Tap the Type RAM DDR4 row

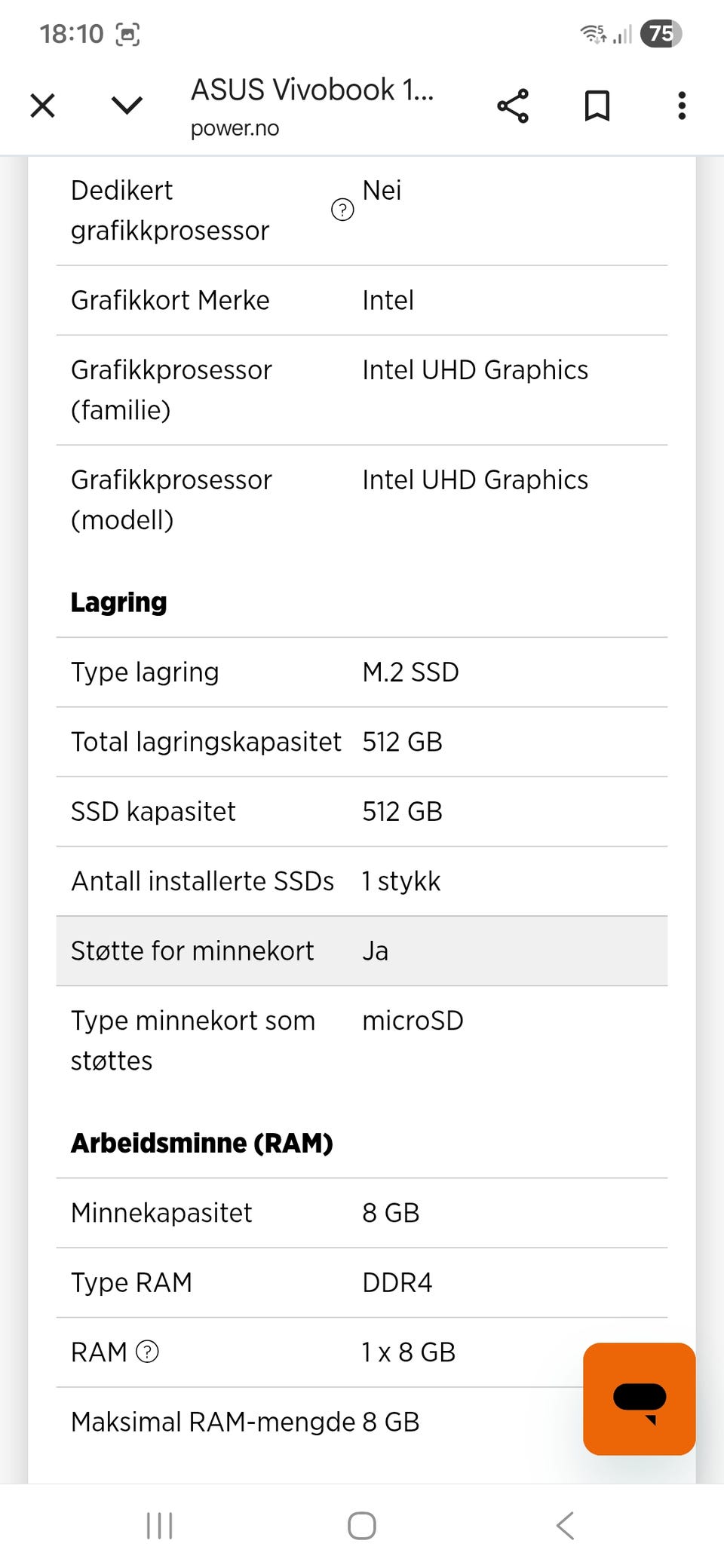coord(362,1282)
